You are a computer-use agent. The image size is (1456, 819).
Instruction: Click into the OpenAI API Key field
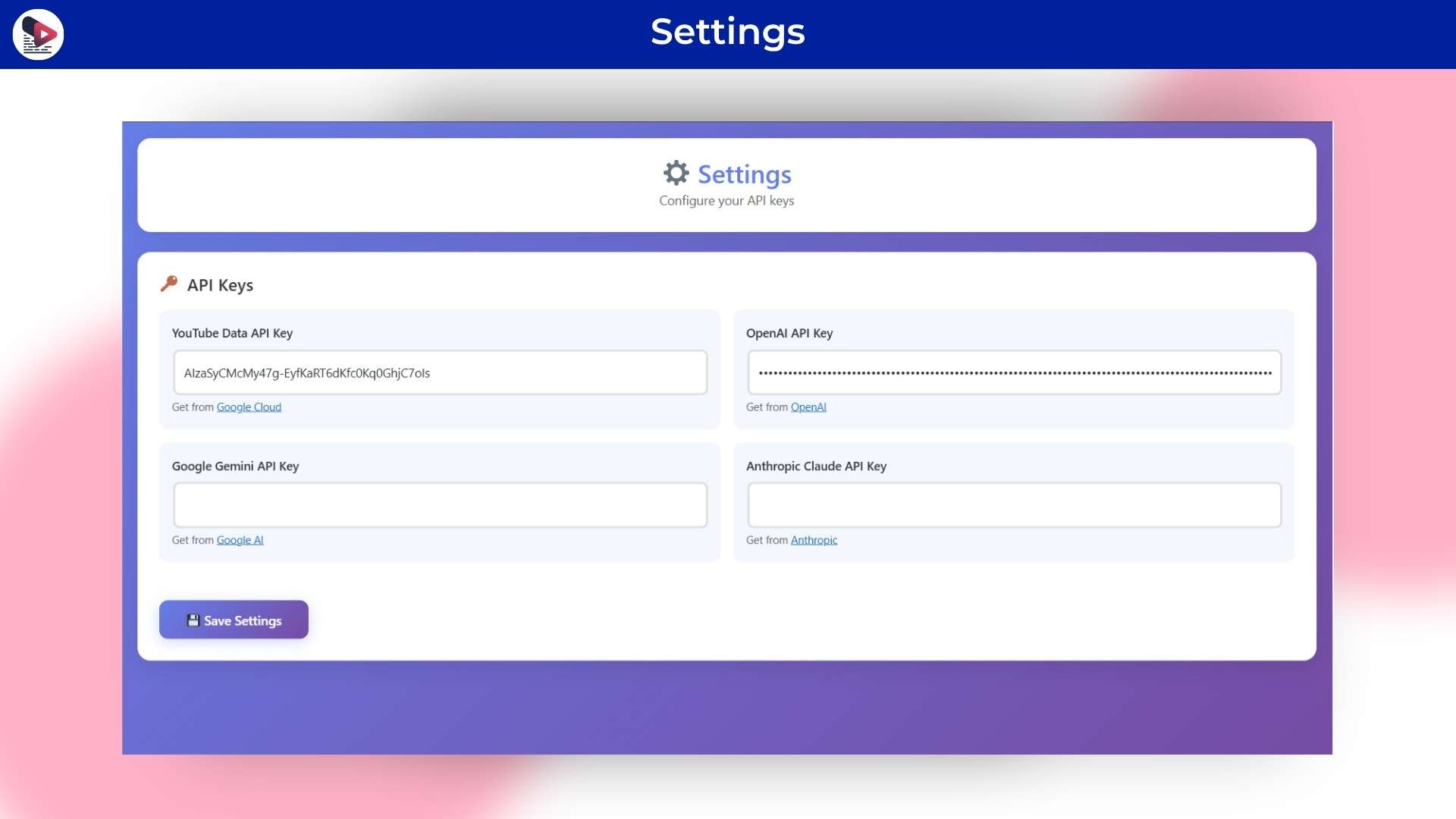pyautogui.click(x=1014, y=372)
